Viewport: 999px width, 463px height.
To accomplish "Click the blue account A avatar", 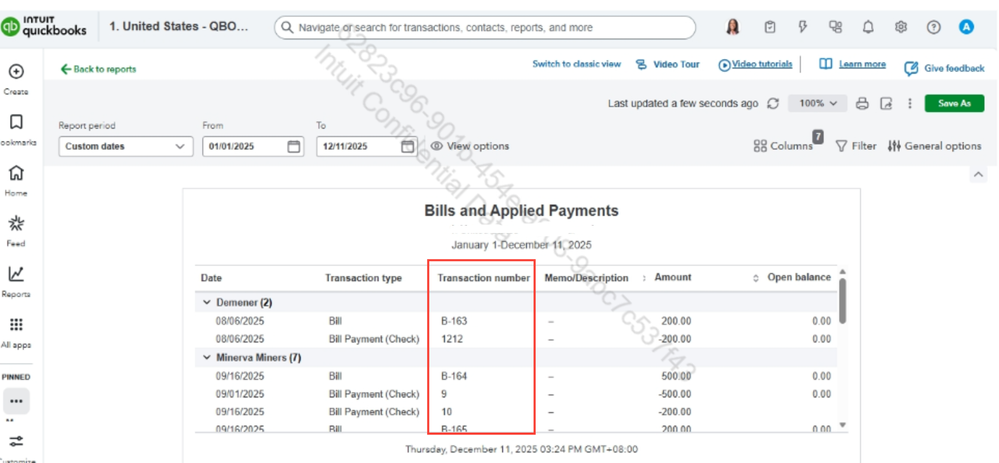I will (x=967, y=27).
